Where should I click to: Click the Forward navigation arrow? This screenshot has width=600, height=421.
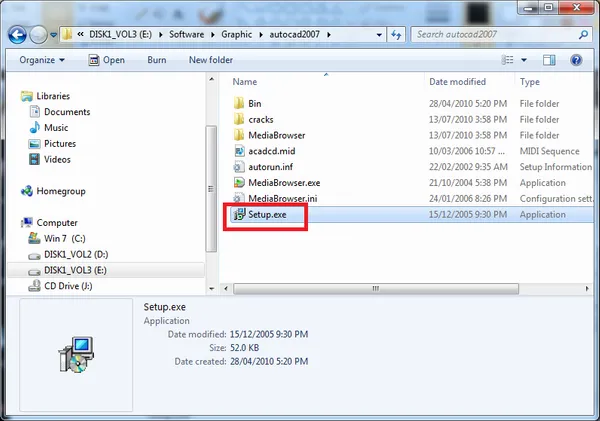pos(38,35)
